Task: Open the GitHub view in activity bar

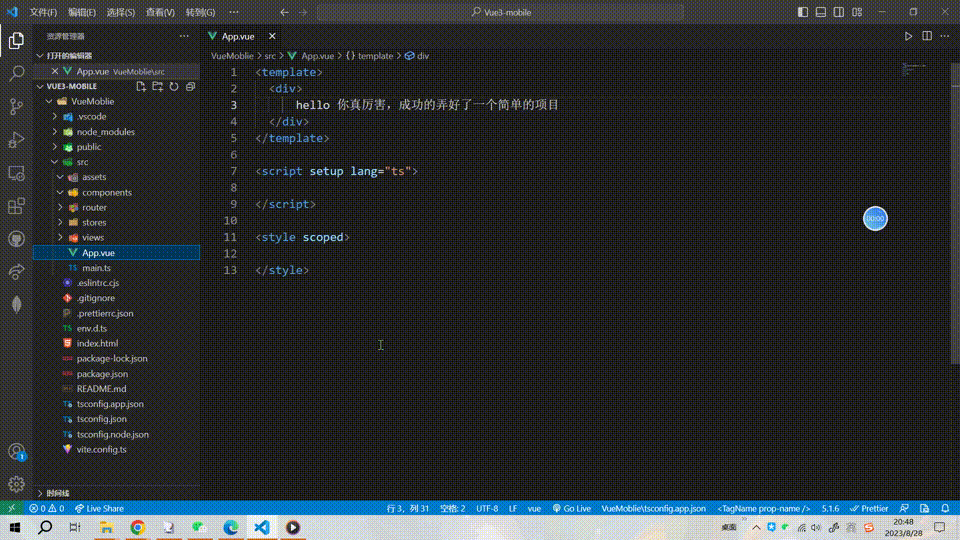Action: pyautogui.click(x=17, y=239)
